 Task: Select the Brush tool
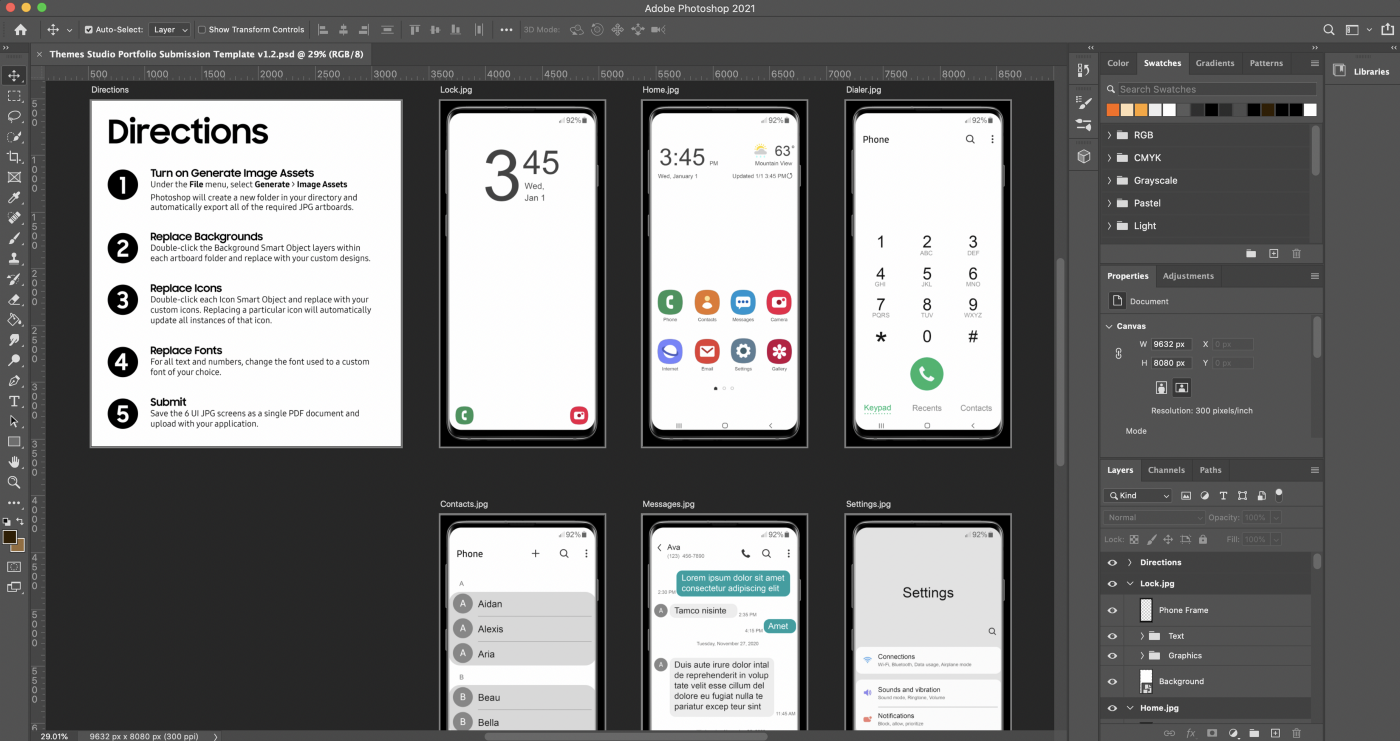[14, 238]
